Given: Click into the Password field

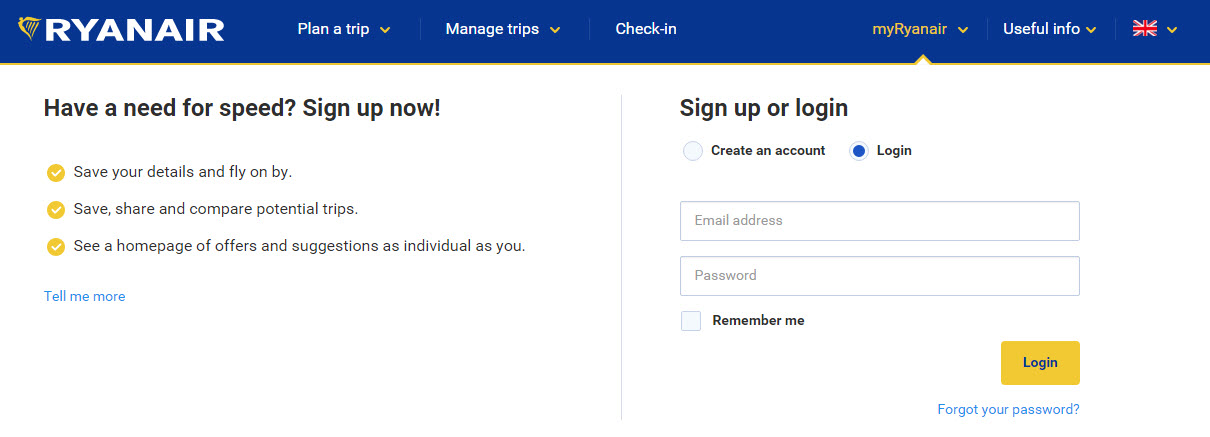Looking at the screenshot, I should coord(879,276).
